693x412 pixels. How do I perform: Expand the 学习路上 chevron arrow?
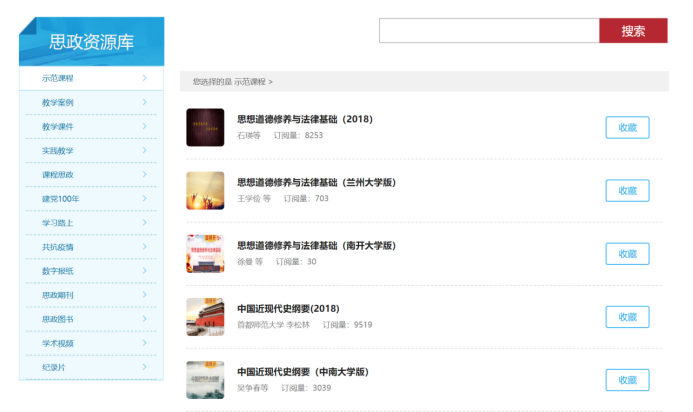click(145, 222)
